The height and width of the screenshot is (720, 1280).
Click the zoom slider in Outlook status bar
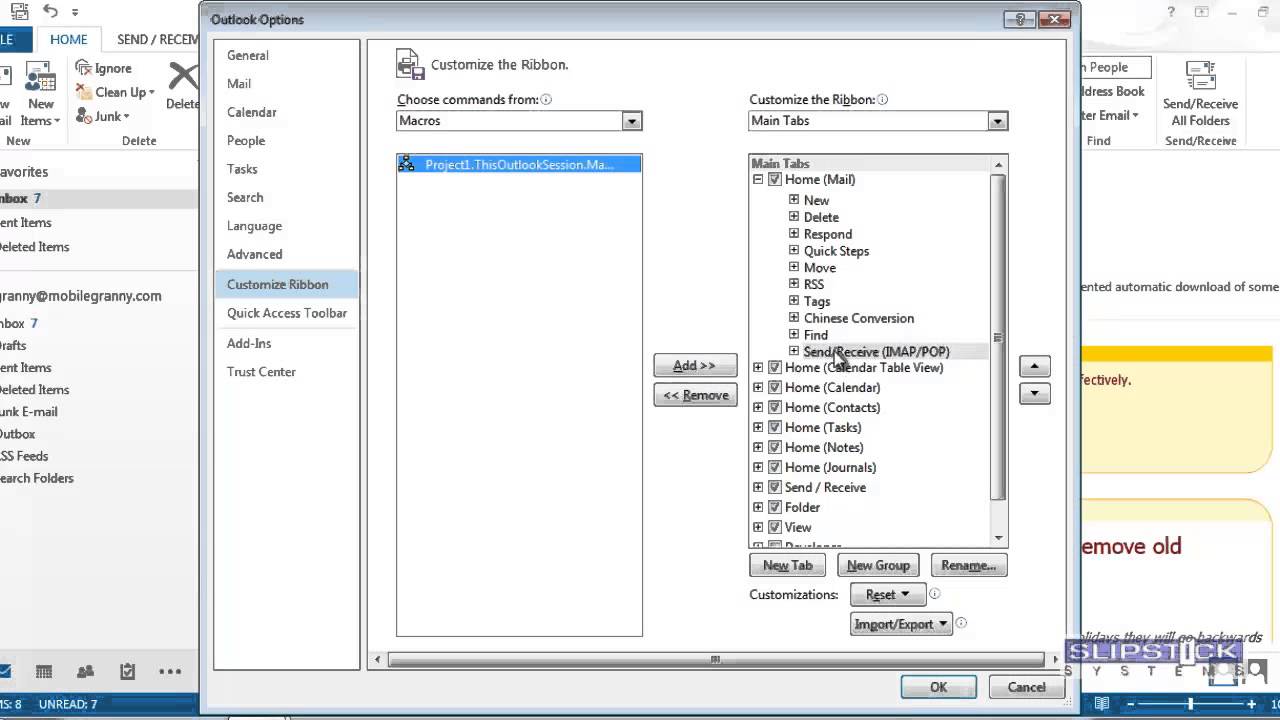click(x=1190, y=704)
